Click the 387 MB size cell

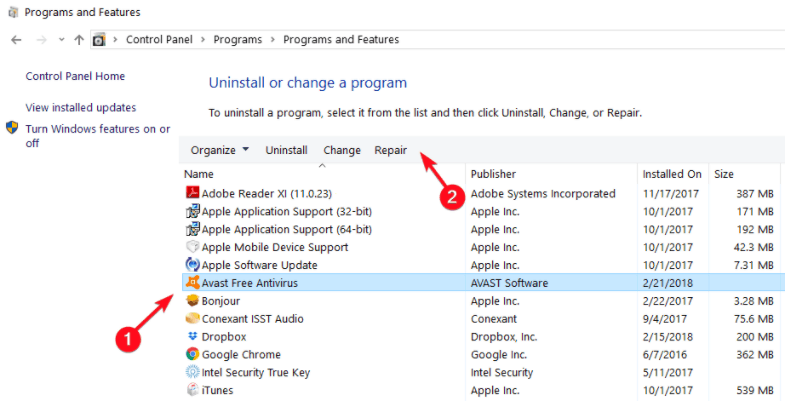coord(755,194)
